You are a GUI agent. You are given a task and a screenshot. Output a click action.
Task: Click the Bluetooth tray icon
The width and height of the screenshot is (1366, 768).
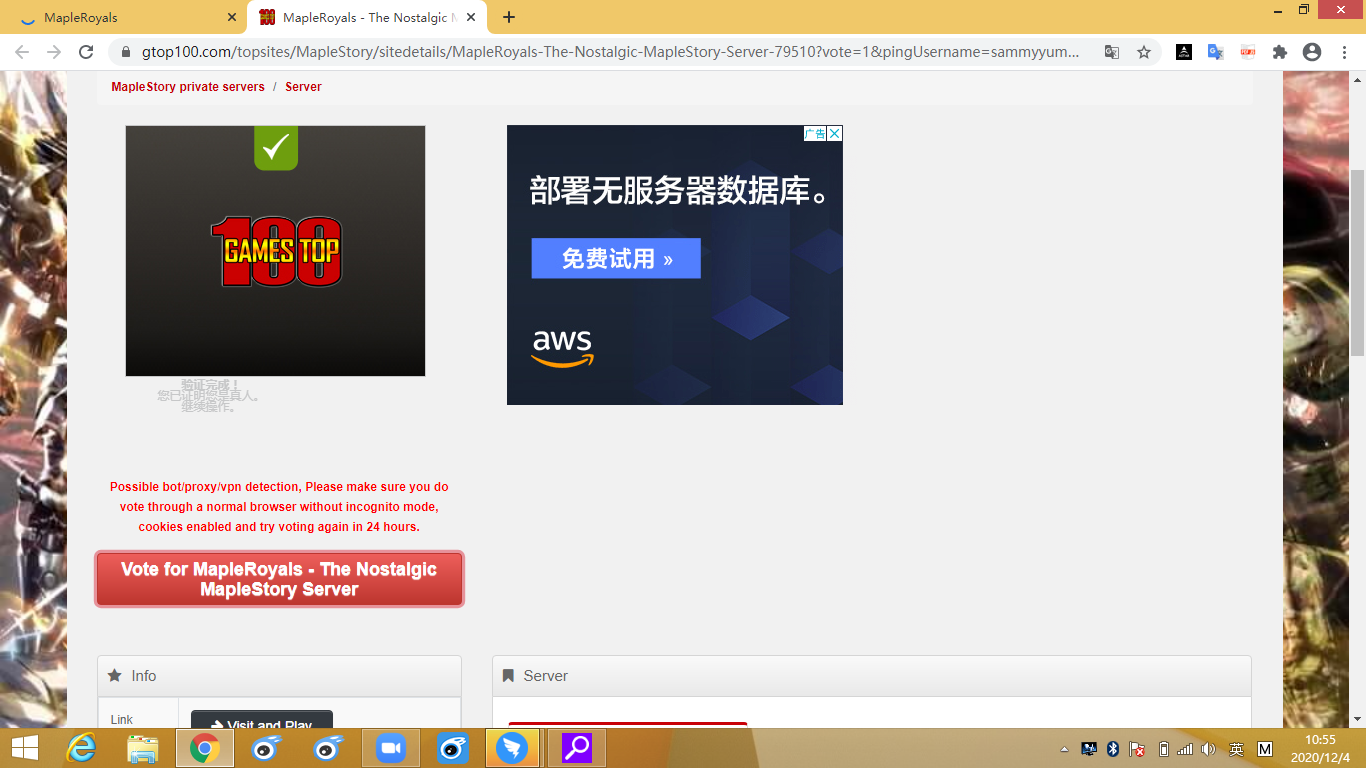(x=1112, y=749)
